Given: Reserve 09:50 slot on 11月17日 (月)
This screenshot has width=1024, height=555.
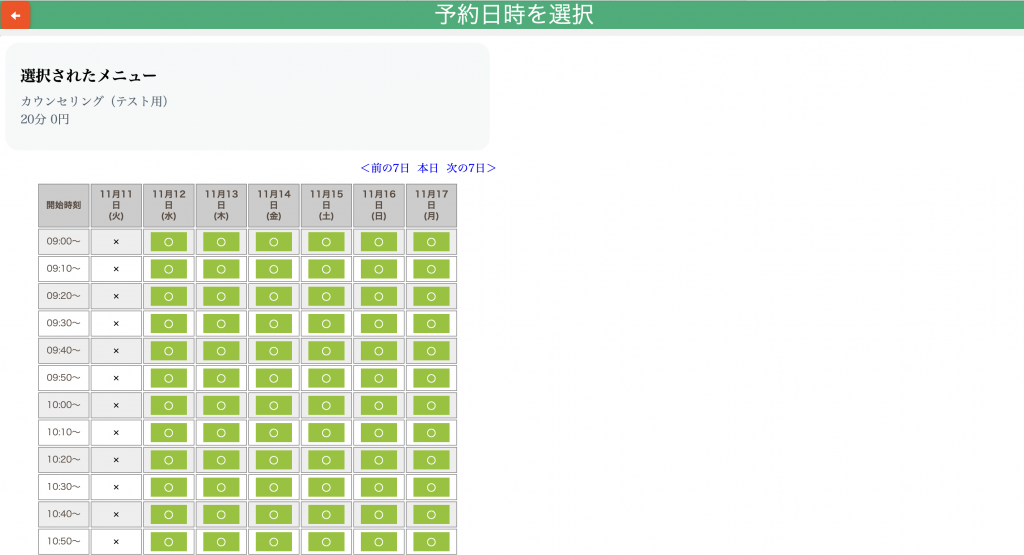Looking at the screenshot, I should [x=431, y=378].
